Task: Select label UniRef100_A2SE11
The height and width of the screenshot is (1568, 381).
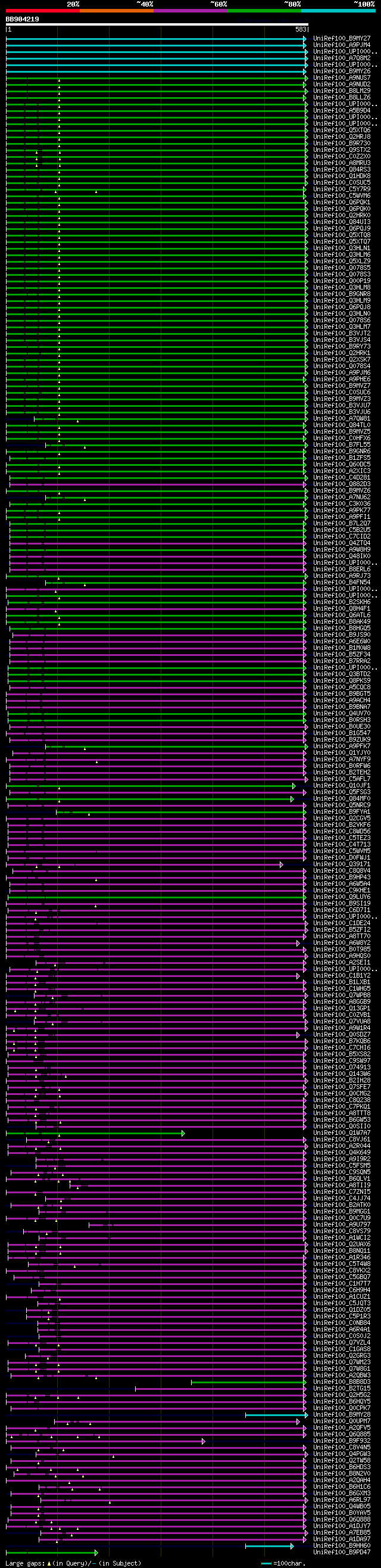Action: (342, 963)
